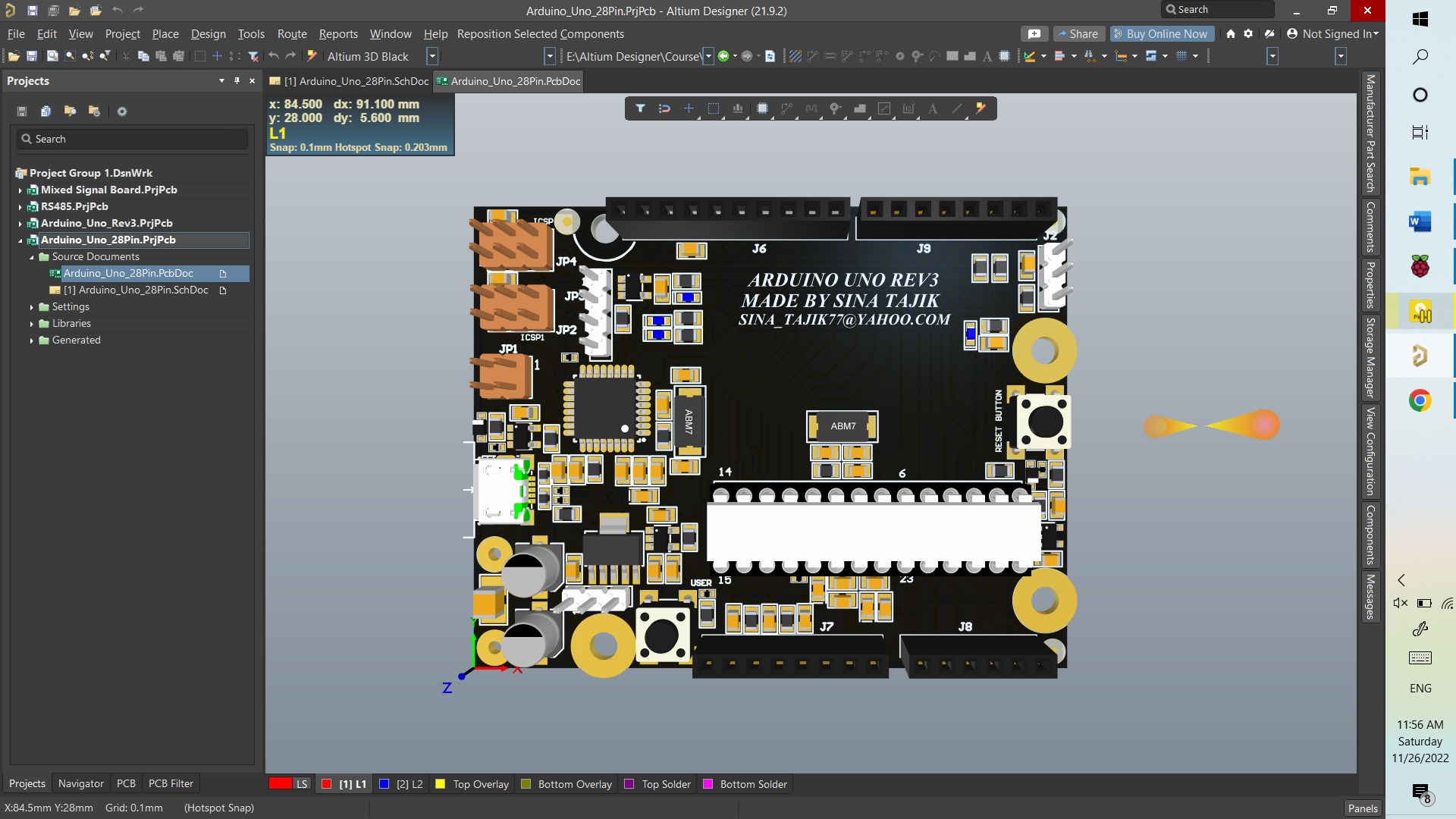Open the Route menu

(292, 34)
